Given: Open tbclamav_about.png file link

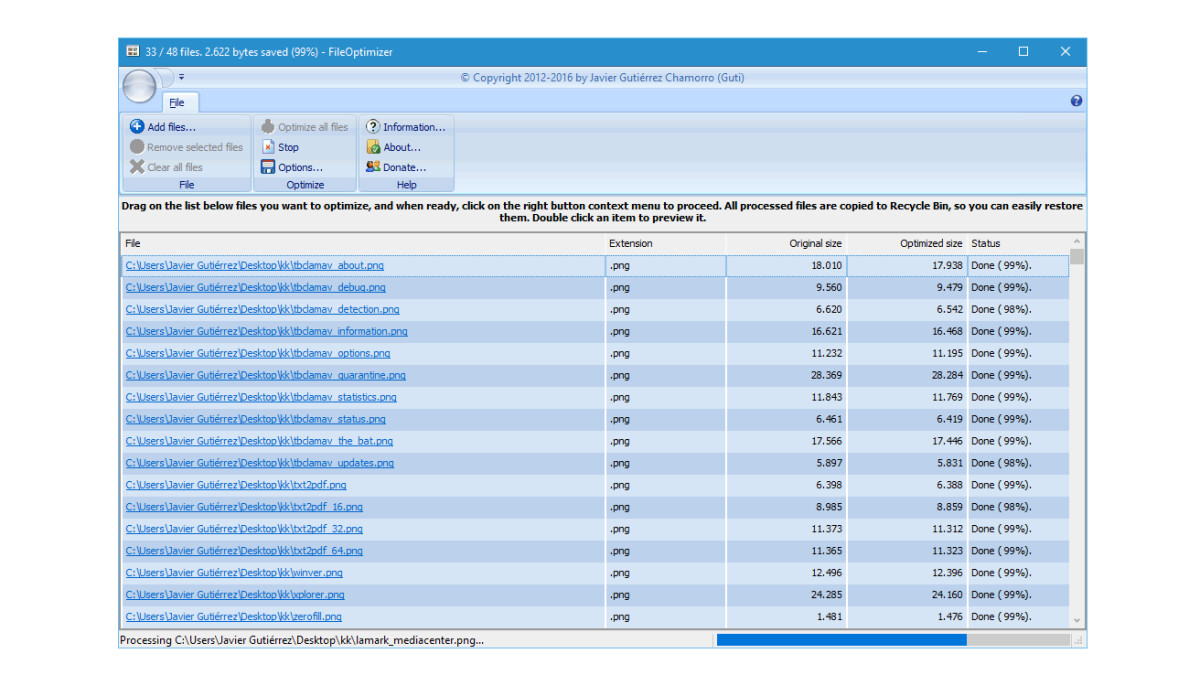Looking at the screenshot, I should [x=254, y=266].
